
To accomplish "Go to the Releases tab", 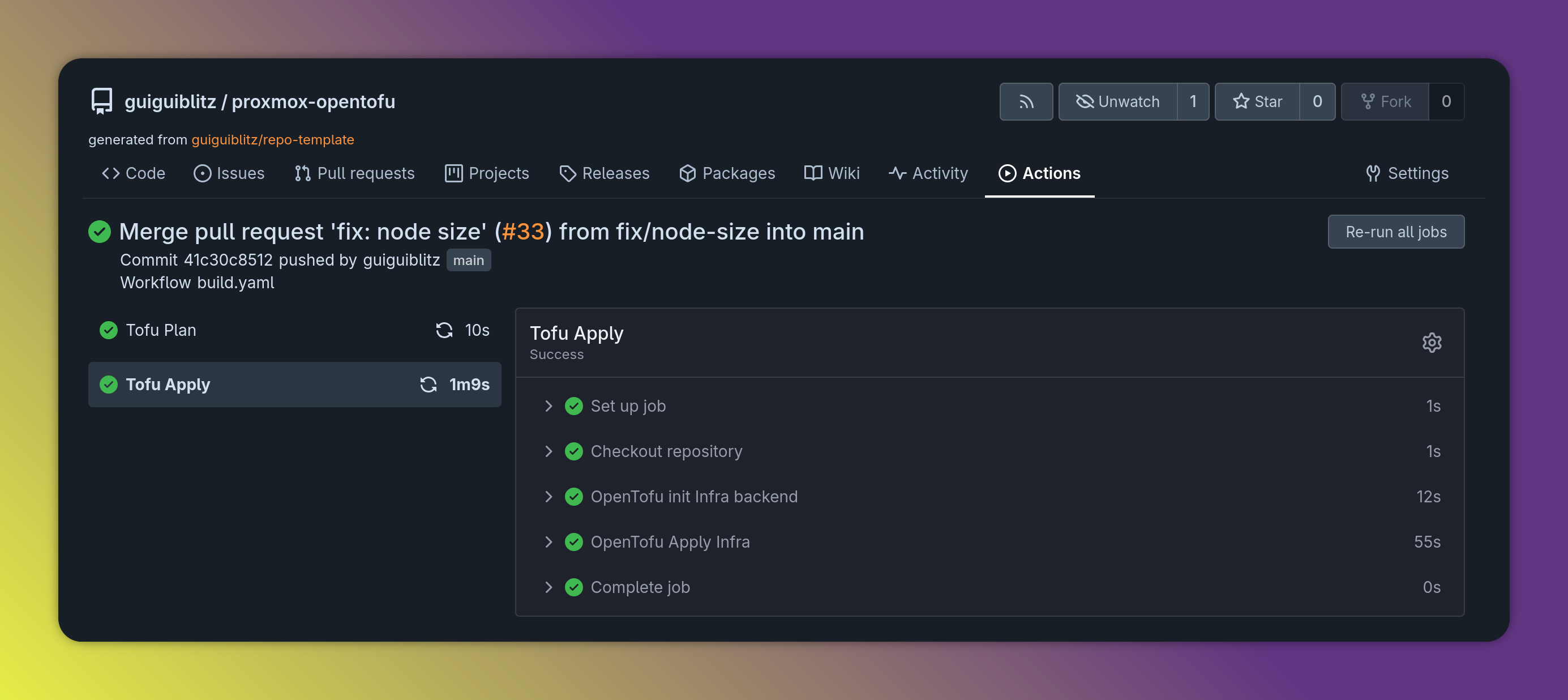I will [x=604, y=173].
